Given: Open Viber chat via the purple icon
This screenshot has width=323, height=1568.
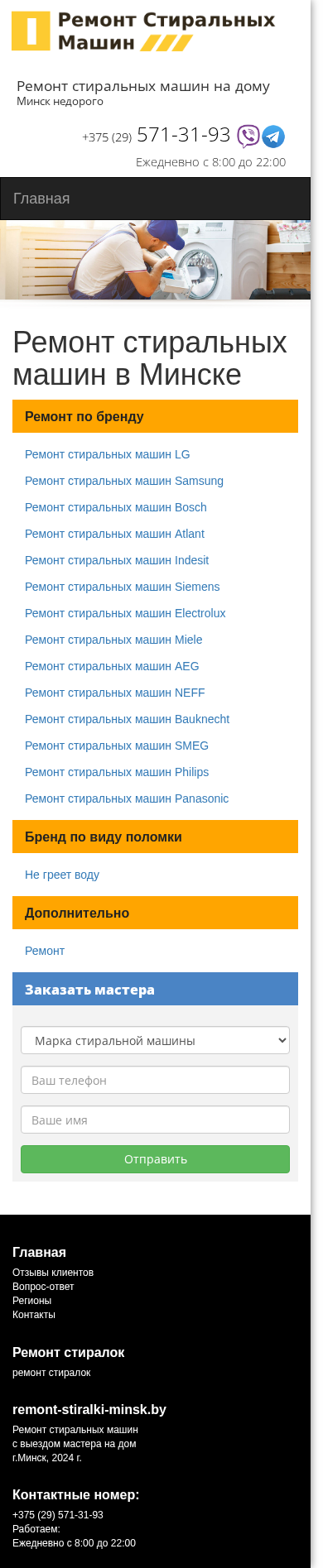Looking at the screenshot, I should click(248, 136).
